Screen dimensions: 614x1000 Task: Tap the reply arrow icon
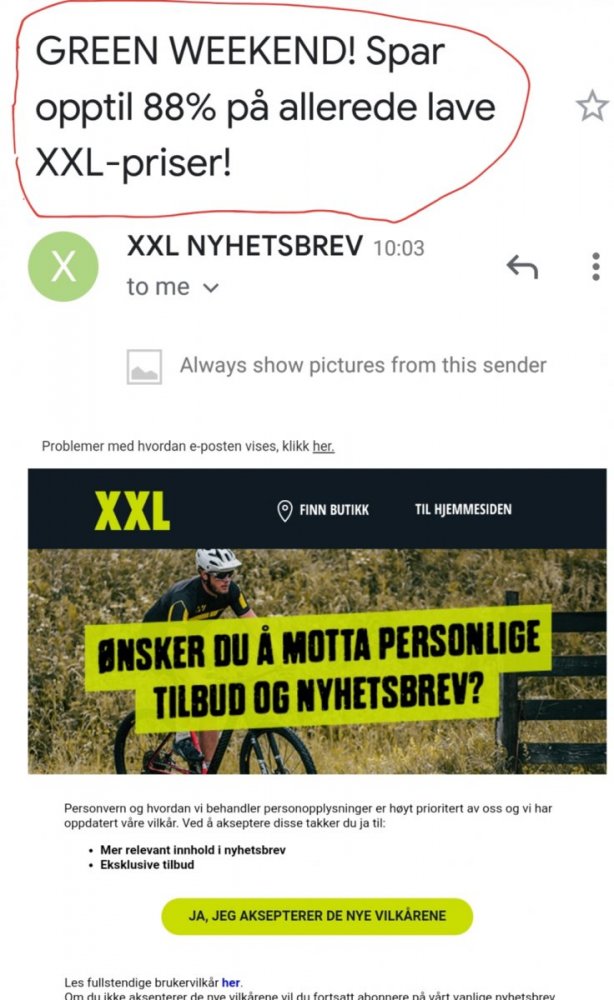(x=522, y=267)
